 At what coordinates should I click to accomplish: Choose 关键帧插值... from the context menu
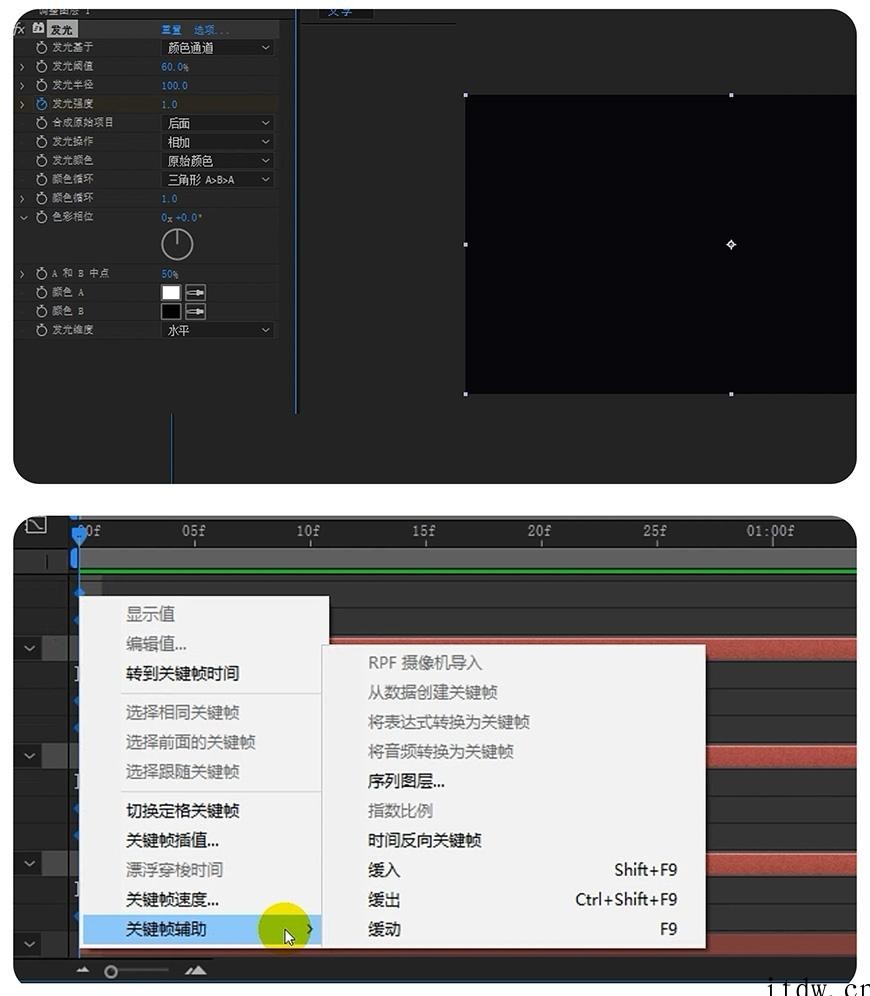[203, 840]
